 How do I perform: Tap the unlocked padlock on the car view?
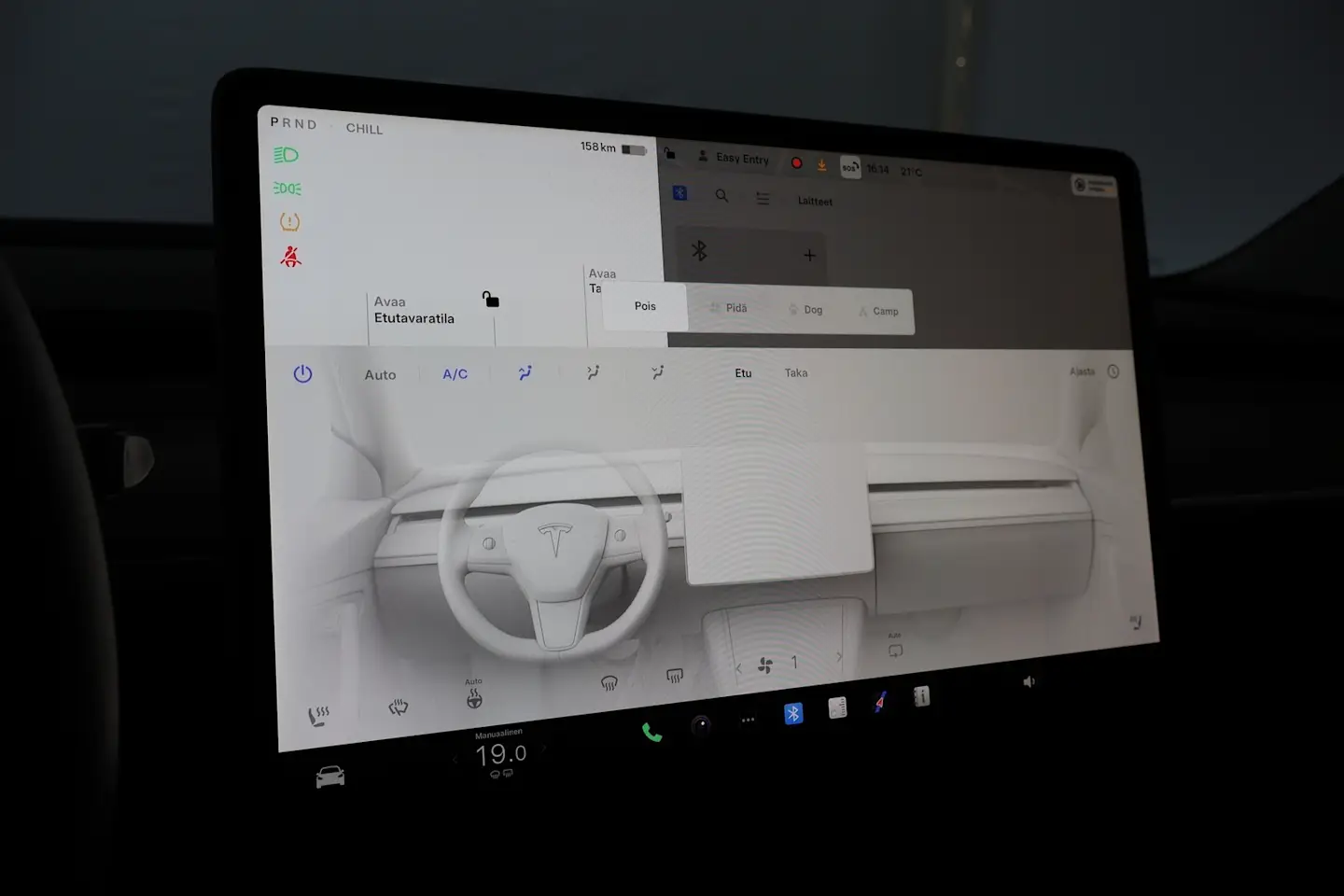coord(490,300)
